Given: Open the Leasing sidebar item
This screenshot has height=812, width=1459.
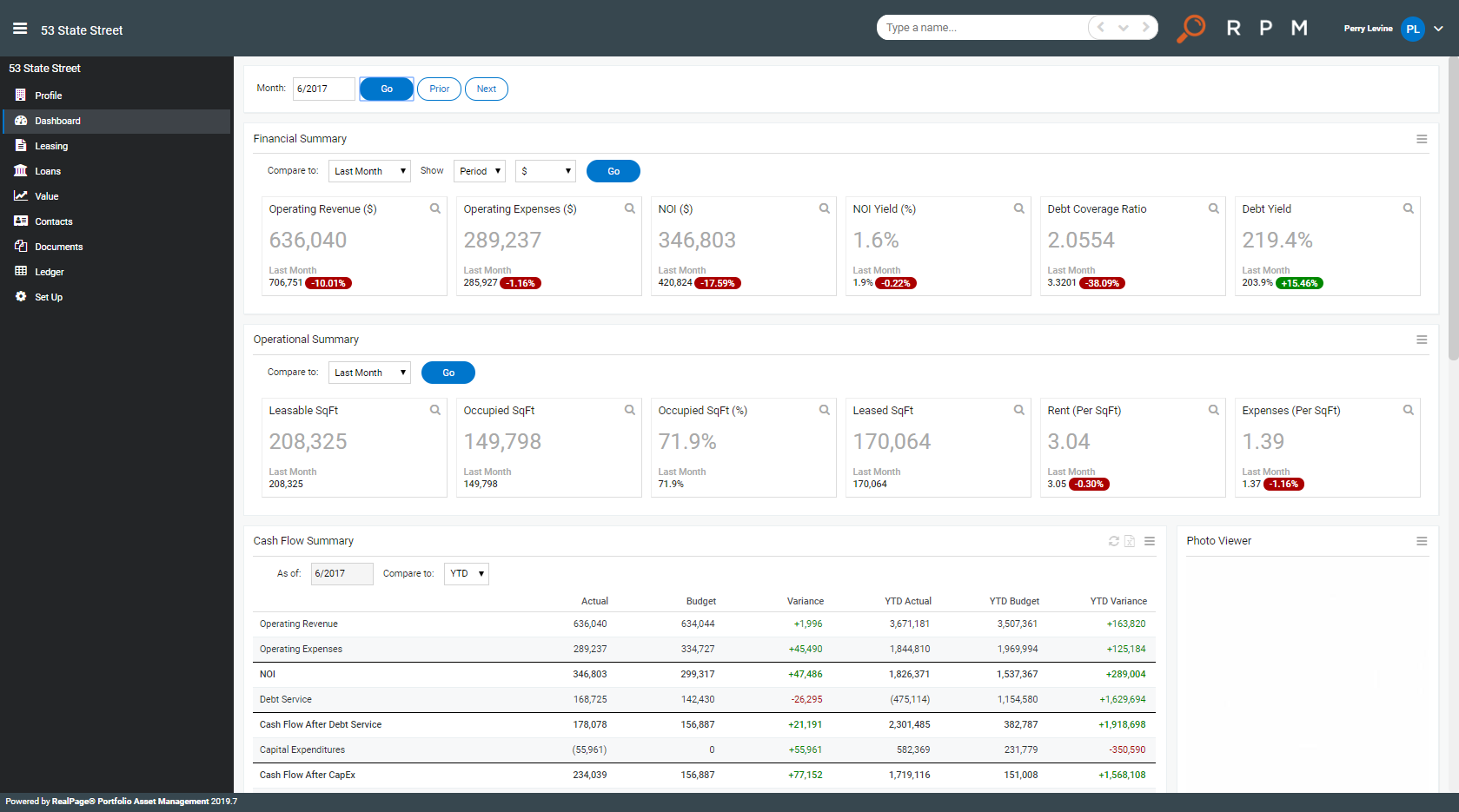Looking at the screenshot, I should [50, 146].
